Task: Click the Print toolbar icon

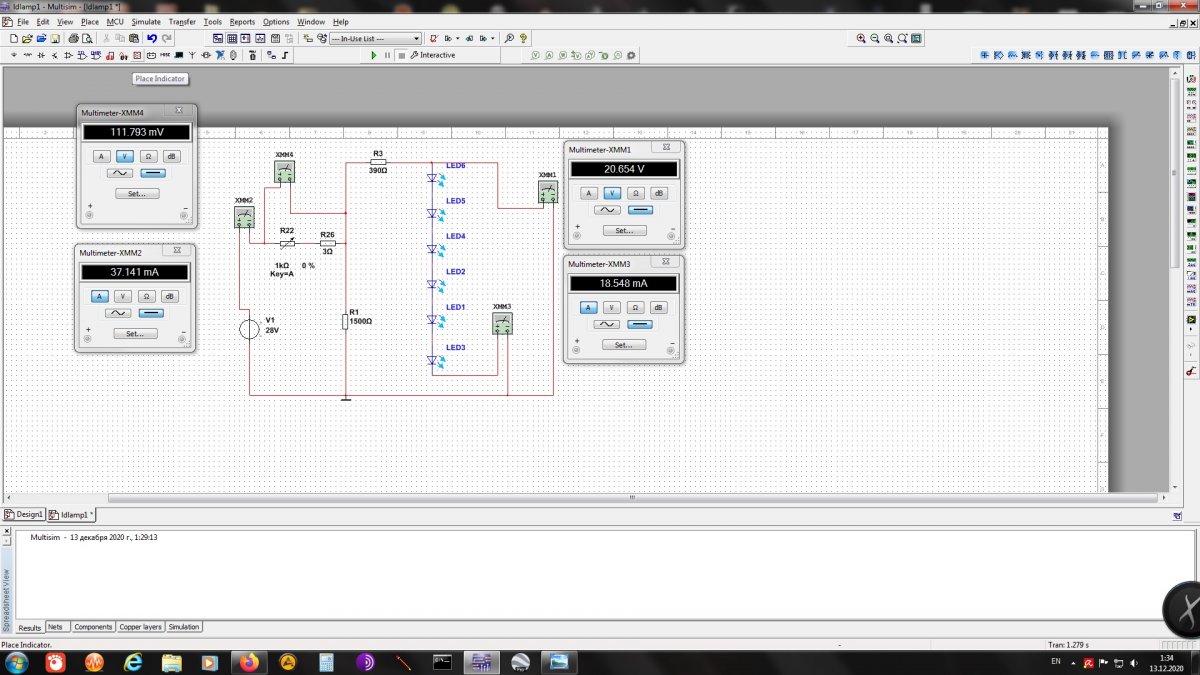Action: point(71,38)
